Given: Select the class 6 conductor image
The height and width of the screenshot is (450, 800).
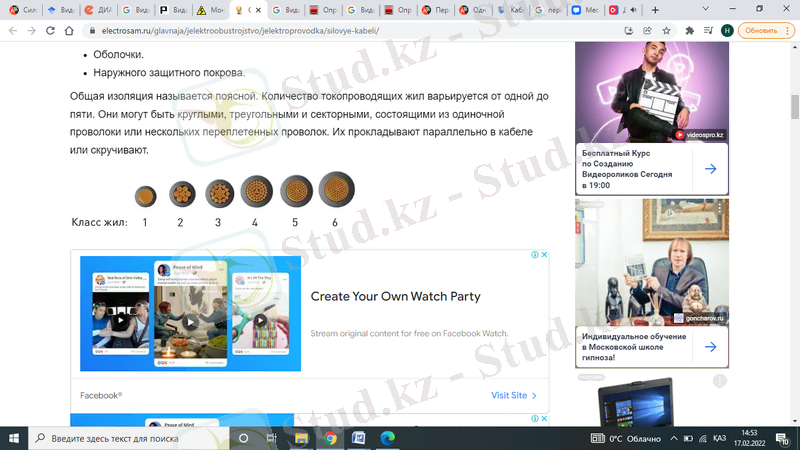Looking at the screenshot, I should coord(336,189).
